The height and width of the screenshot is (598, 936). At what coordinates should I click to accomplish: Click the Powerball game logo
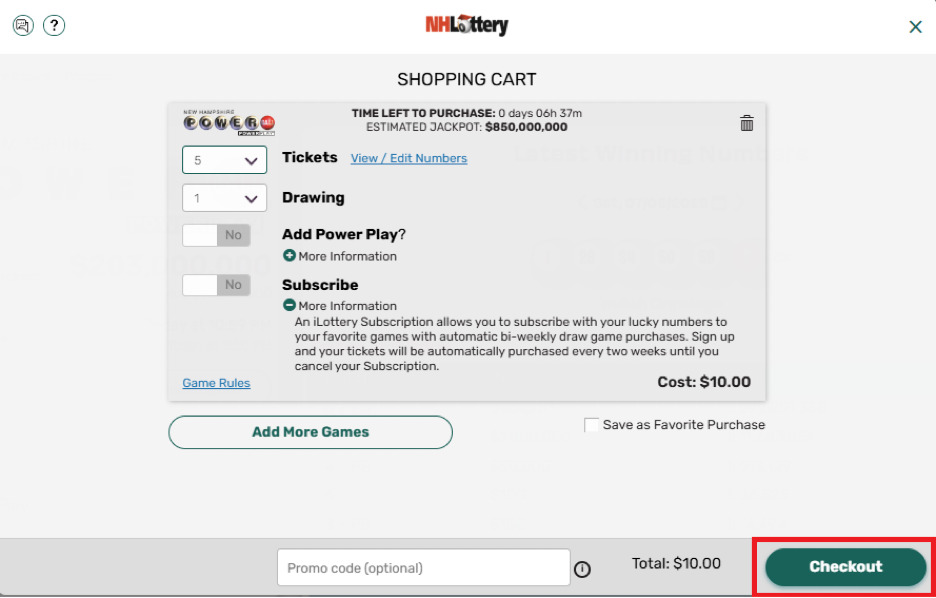[x=229, y=122]
